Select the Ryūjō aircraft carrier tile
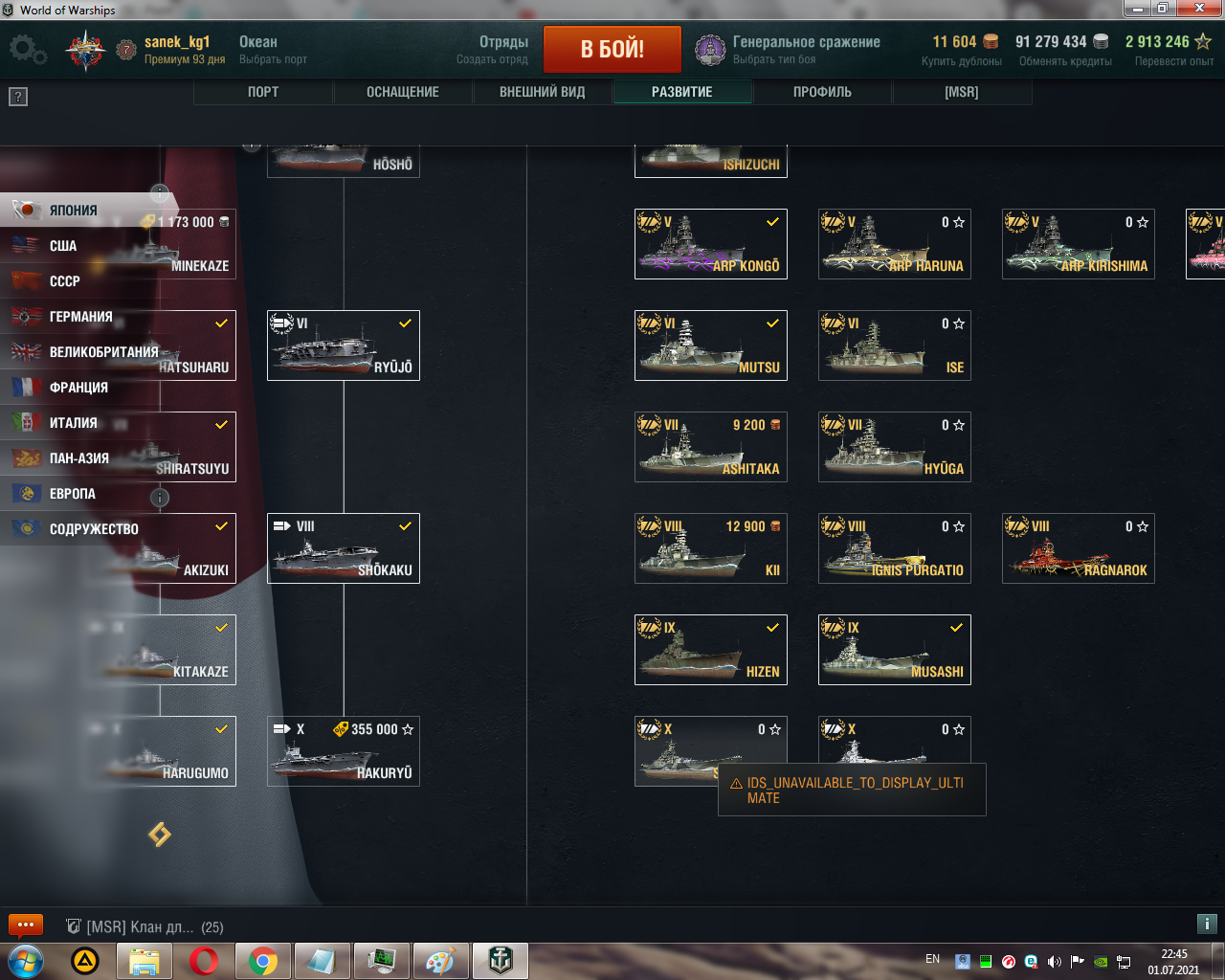Image resolution: width=1225 pixels, height=980 pixels. (x=344, y=345)
